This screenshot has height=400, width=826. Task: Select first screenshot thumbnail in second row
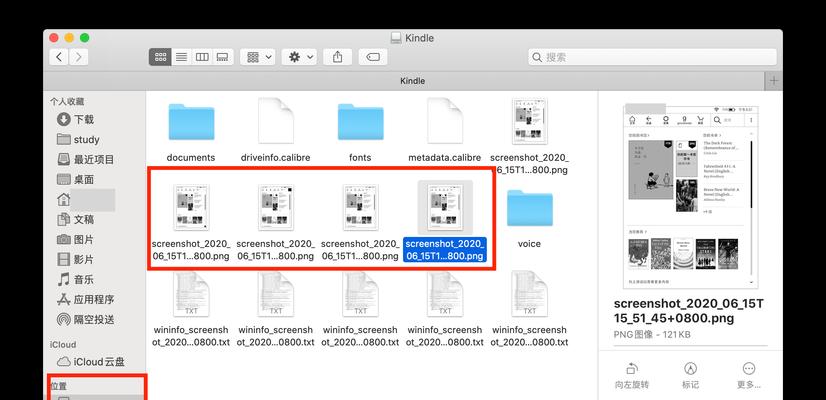[191, 208]
